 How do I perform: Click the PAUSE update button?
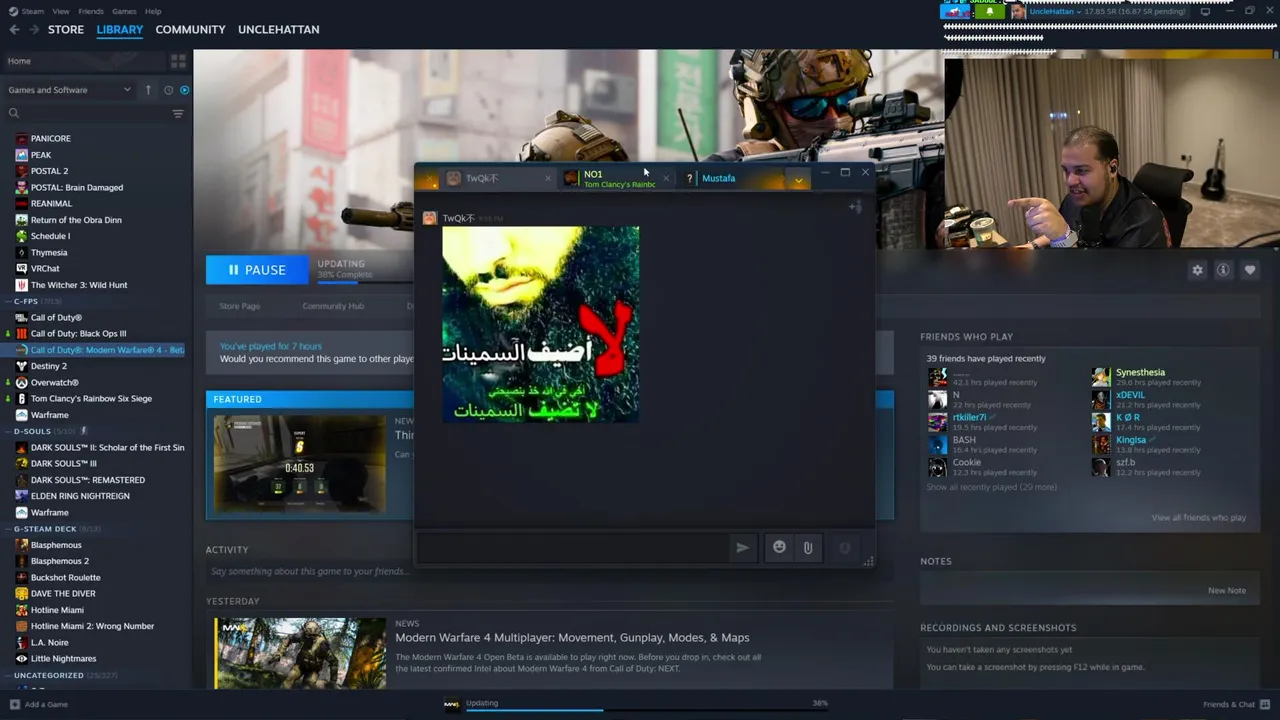point(257,270)
